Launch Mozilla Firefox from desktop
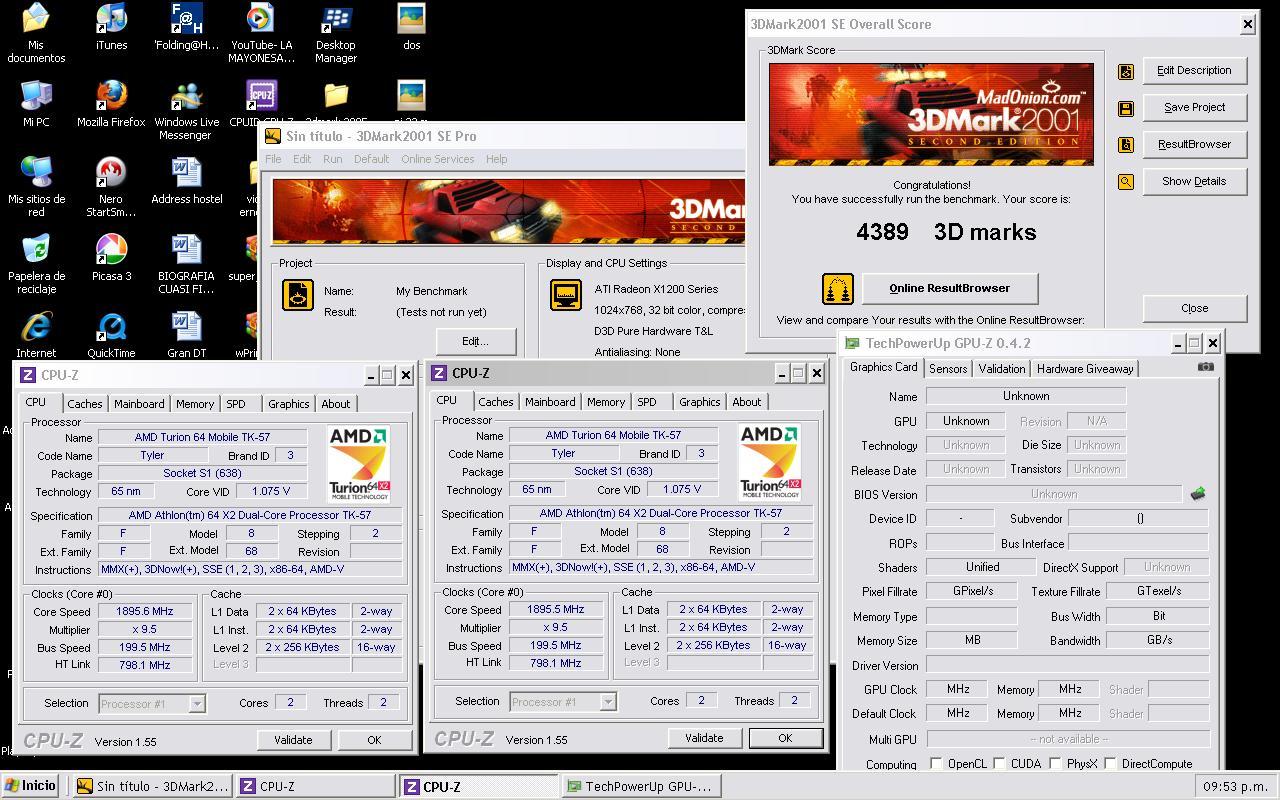Image resolution: width=1280 pixels, height=800 pixels. [x=111, y=104]
